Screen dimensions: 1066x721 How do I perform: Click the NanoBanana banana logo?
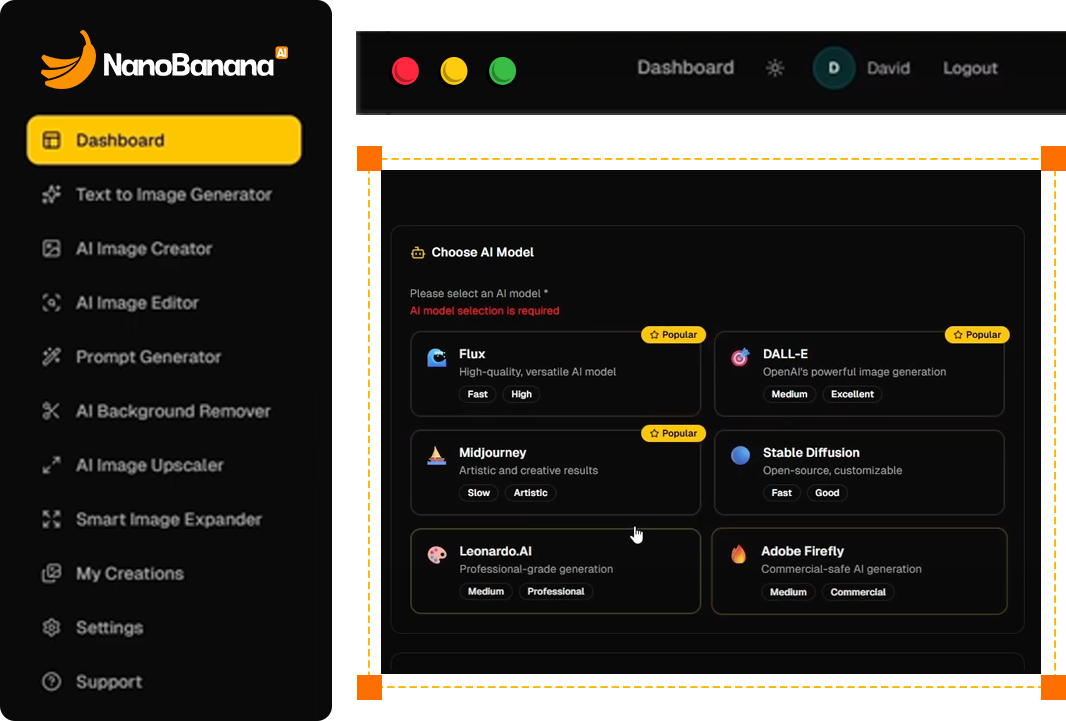pos(68,60)
